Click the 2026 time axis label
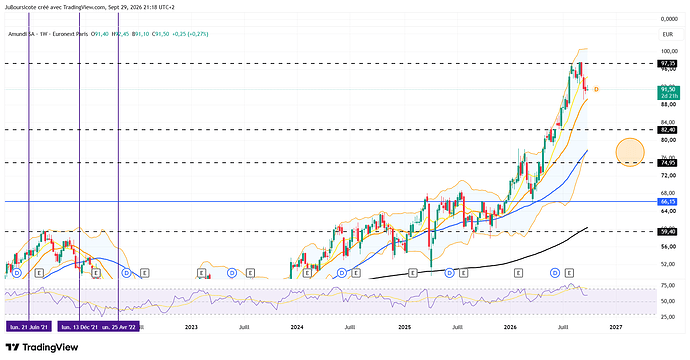The image size is (690, 360). [x=510, y=327]
